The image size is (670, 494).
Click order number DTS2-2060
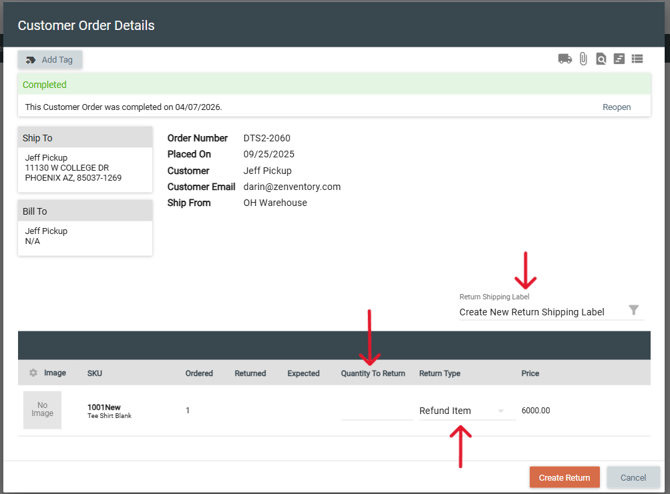[x=267, y=138]
